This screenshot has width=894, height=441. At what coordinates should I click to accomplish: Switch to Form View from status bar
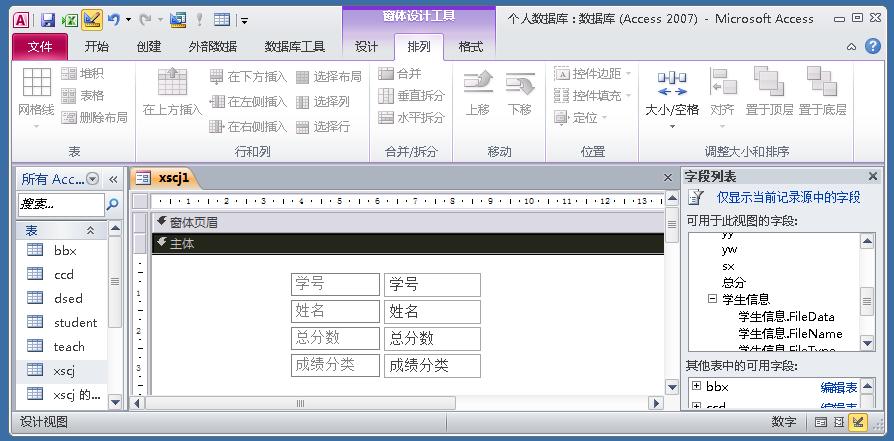pyautogui.click(x=820, y=422)
